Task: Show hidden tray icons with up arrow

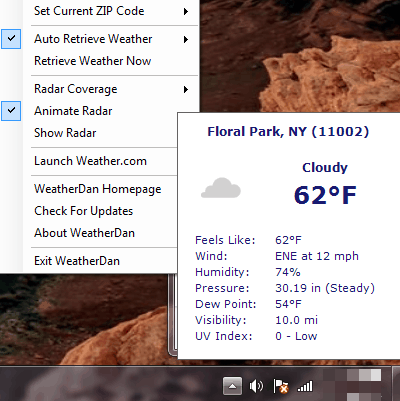Action: coord(232,386)
